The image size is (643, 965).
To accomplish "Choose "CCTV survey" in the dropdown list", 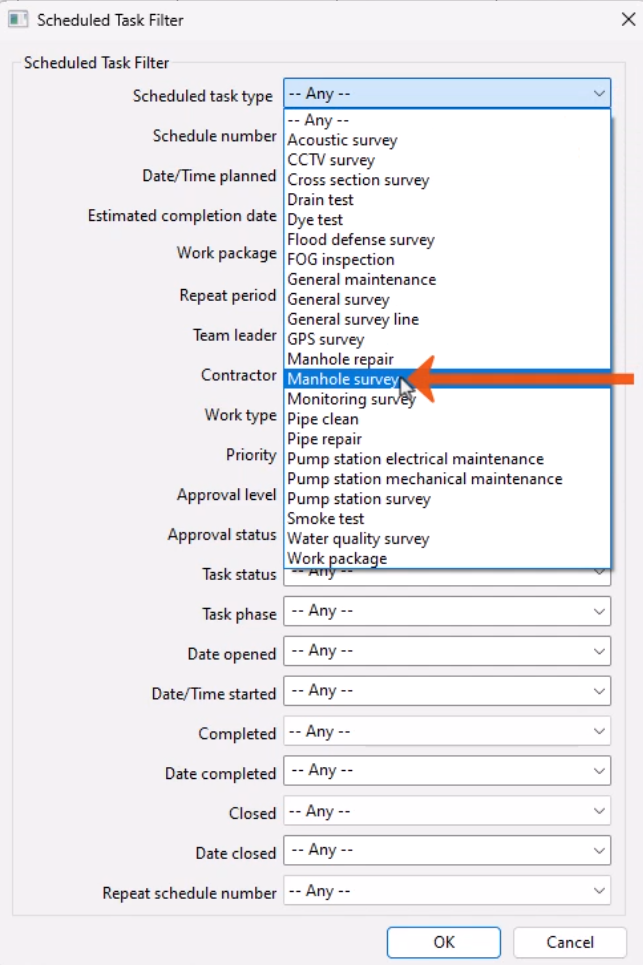I will click(x=331, y=159).
